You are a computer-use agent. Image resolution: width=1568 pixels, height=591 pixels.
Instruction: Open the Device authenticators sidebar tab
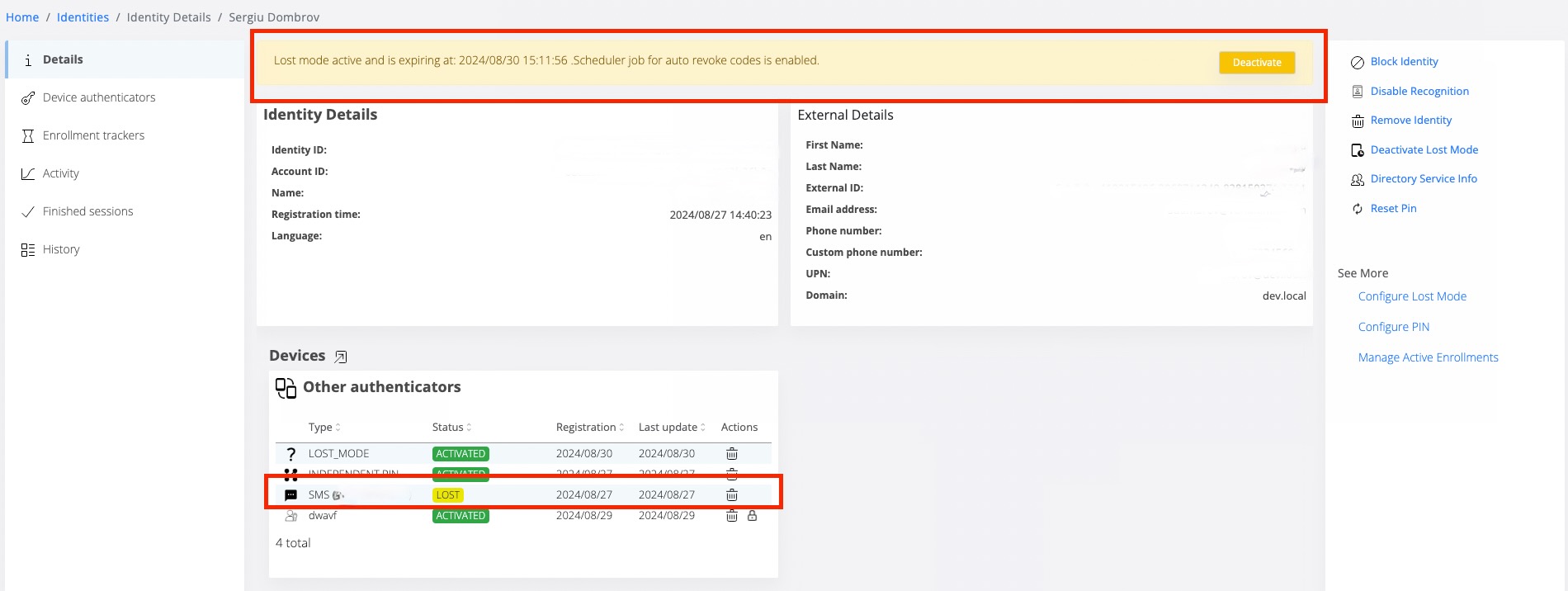(99, 97)
